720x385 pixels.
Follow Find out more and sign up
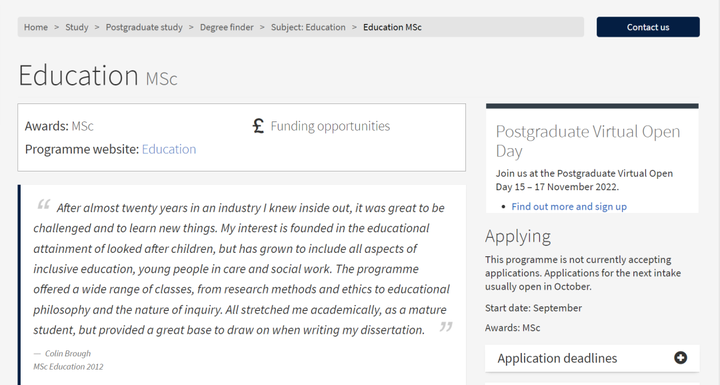[x=569, y=207]
